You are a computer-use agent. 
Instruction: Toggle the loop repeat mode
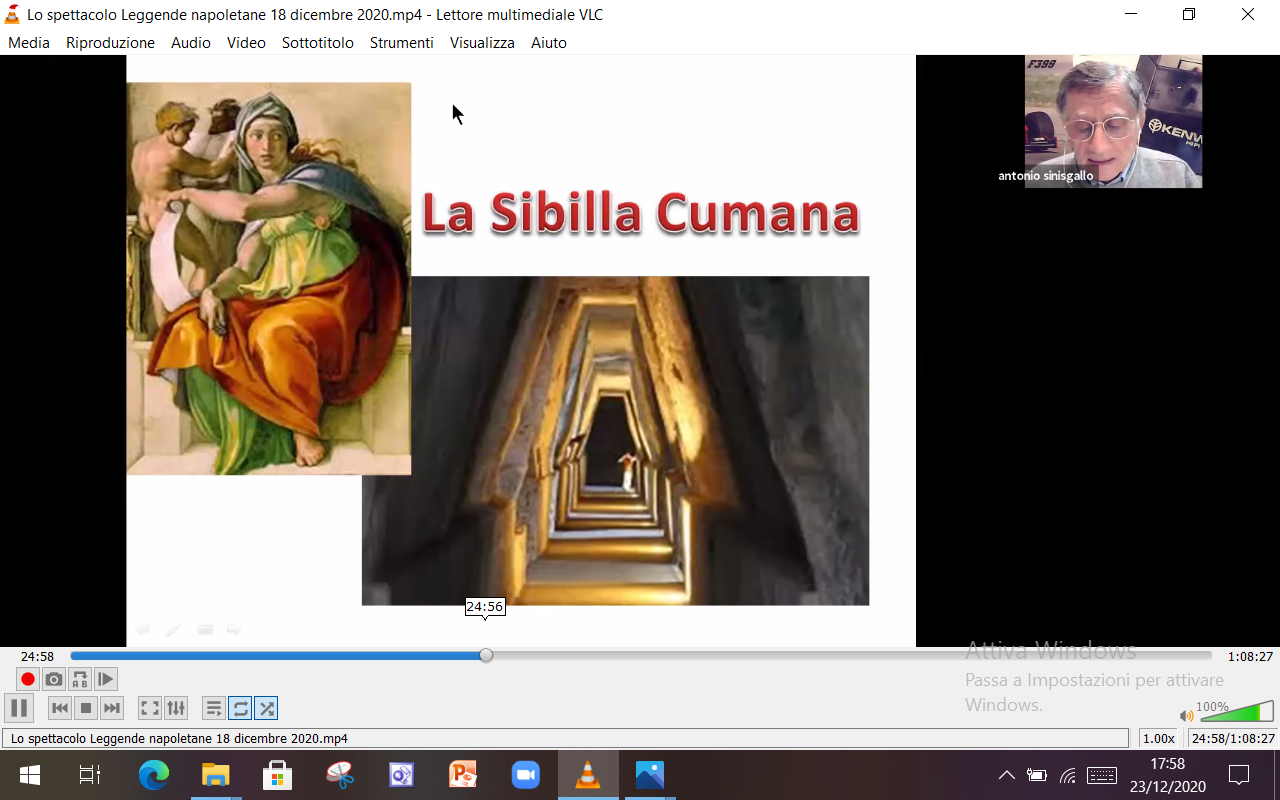click(x=240, y=708)
